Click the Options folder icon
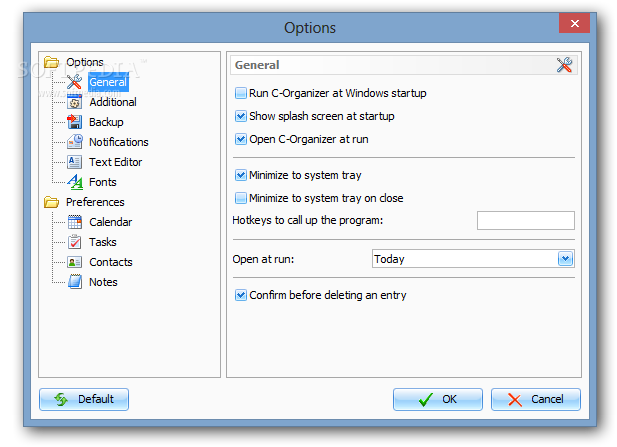617x447 pixels. pyautogui.click(x=51, y=62)
